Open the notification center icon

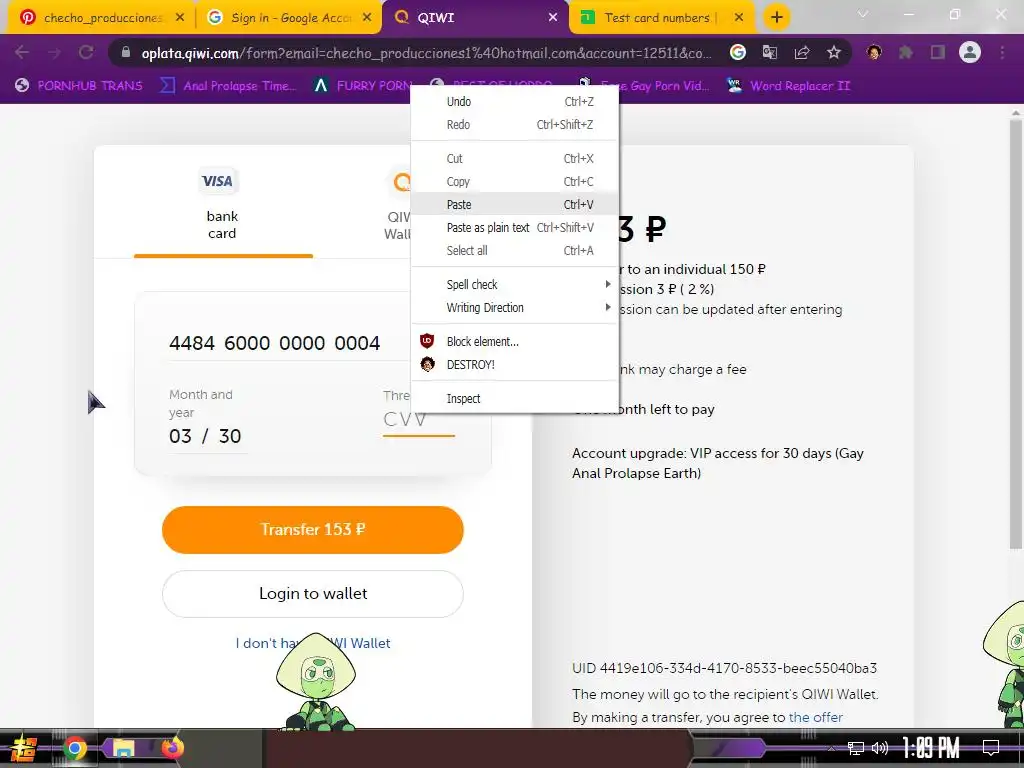pyautogui.click(x=991, y=748)
